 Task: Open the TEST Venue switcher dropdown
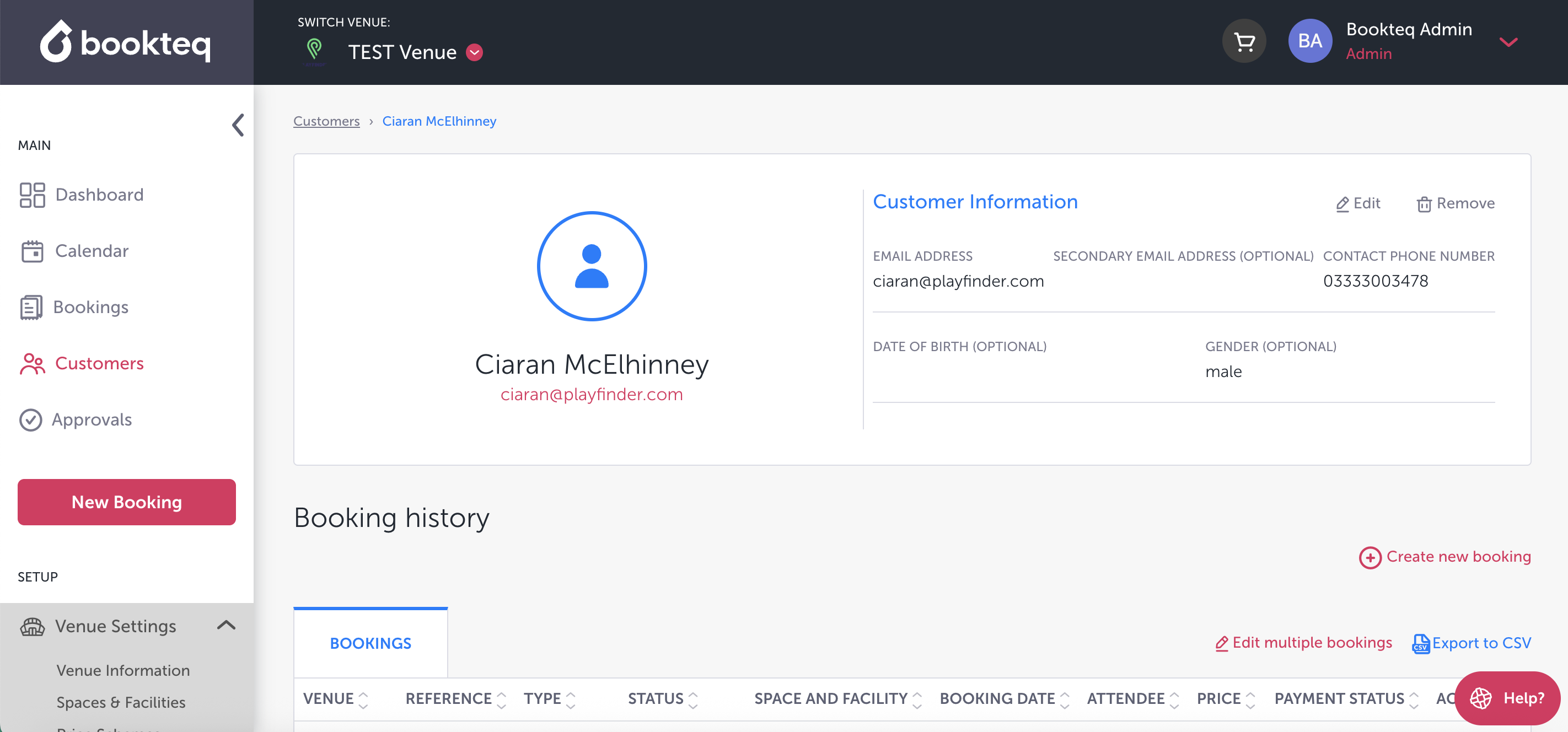[x=475, y=52]
